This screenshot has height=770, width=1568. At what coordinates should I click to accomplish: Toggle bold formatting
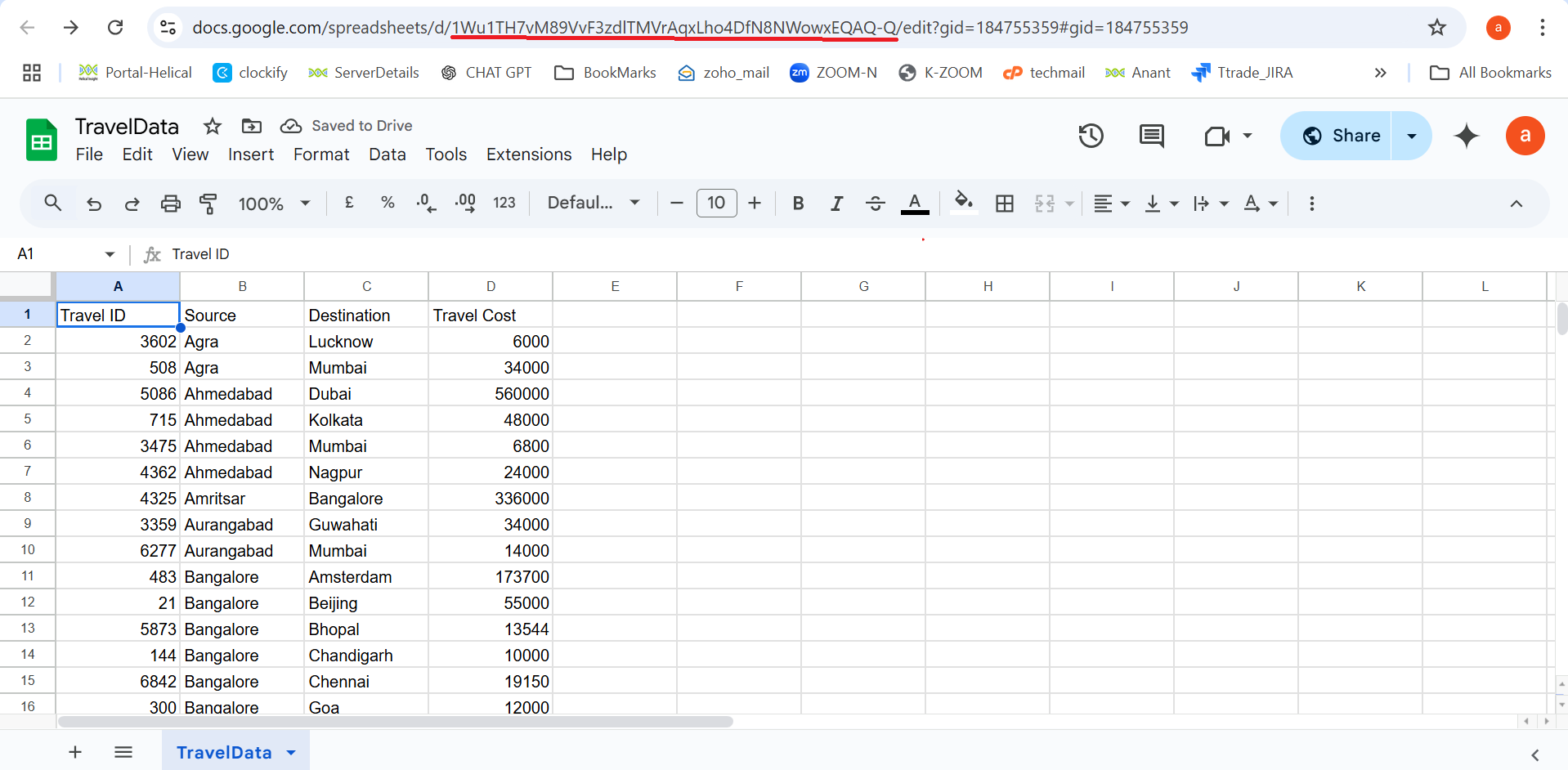click(x=799, y=203)
